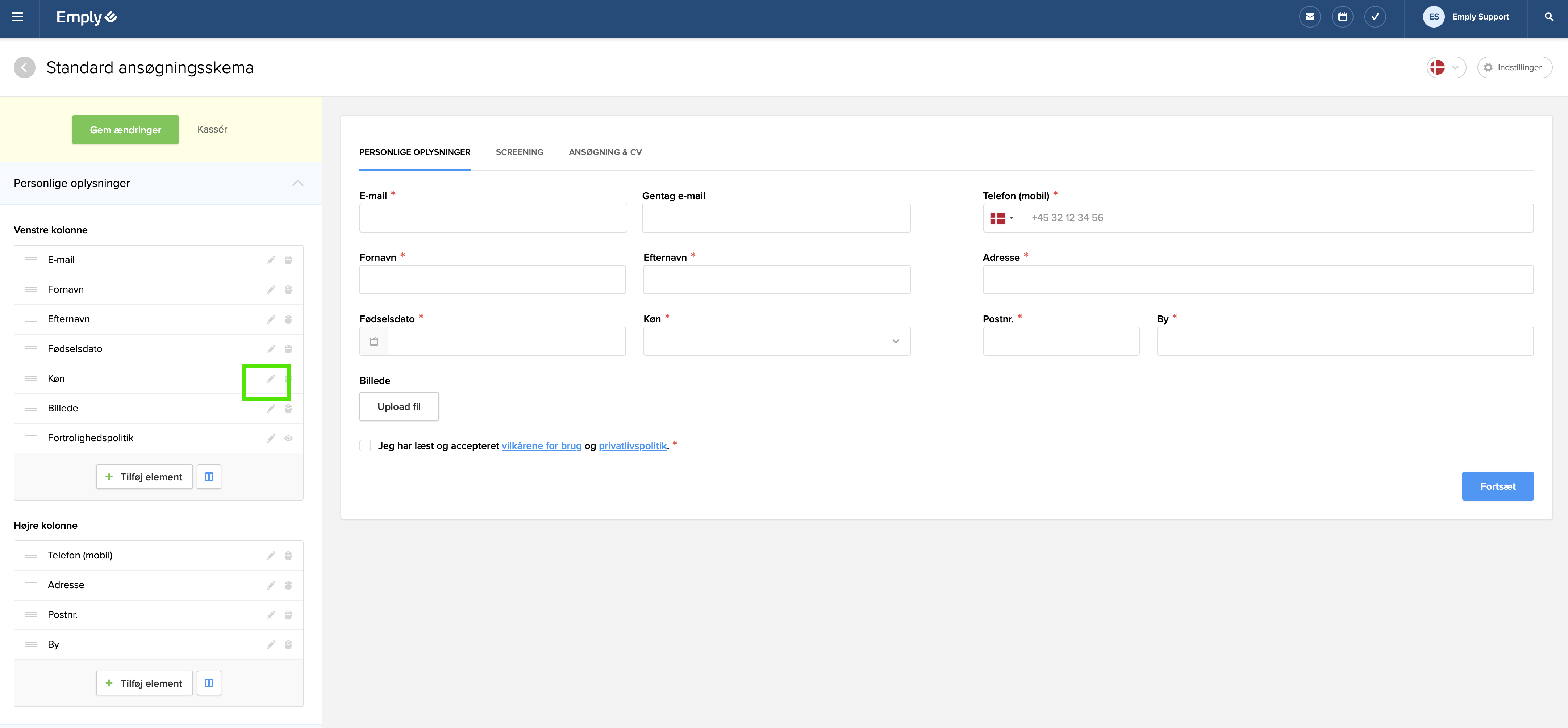
Task: Toggle visibility of Fortrolighedspolitik field
Action: tap(288, 438)
